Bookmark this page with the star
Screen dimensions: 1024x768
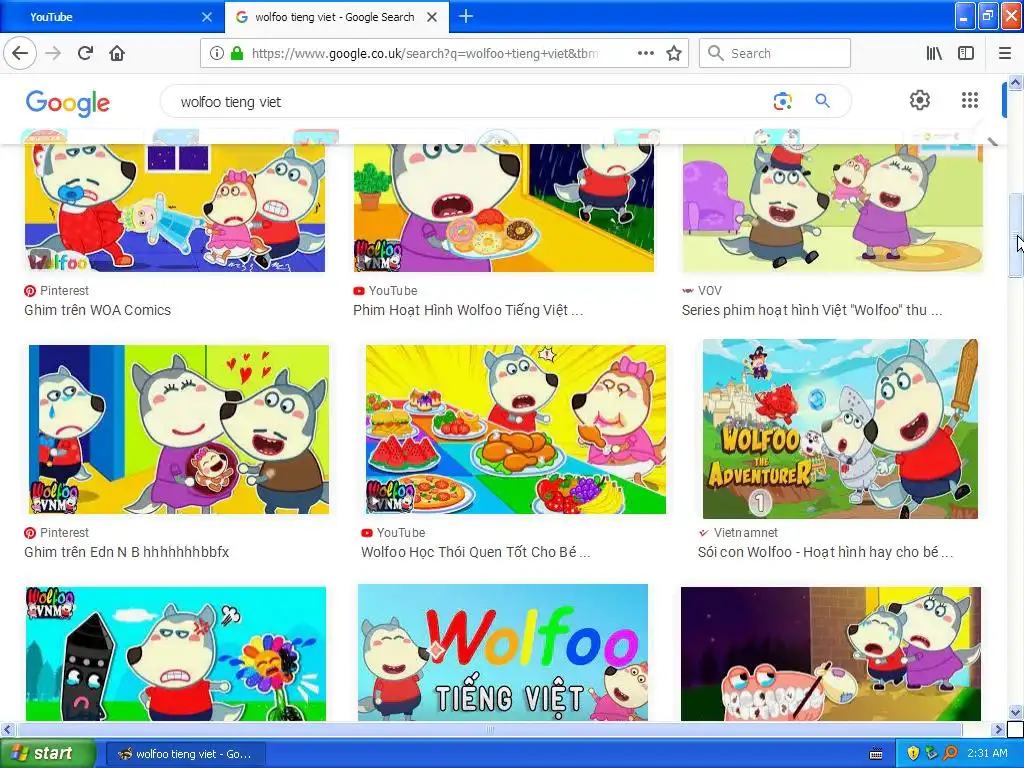(x=674, y=53)
